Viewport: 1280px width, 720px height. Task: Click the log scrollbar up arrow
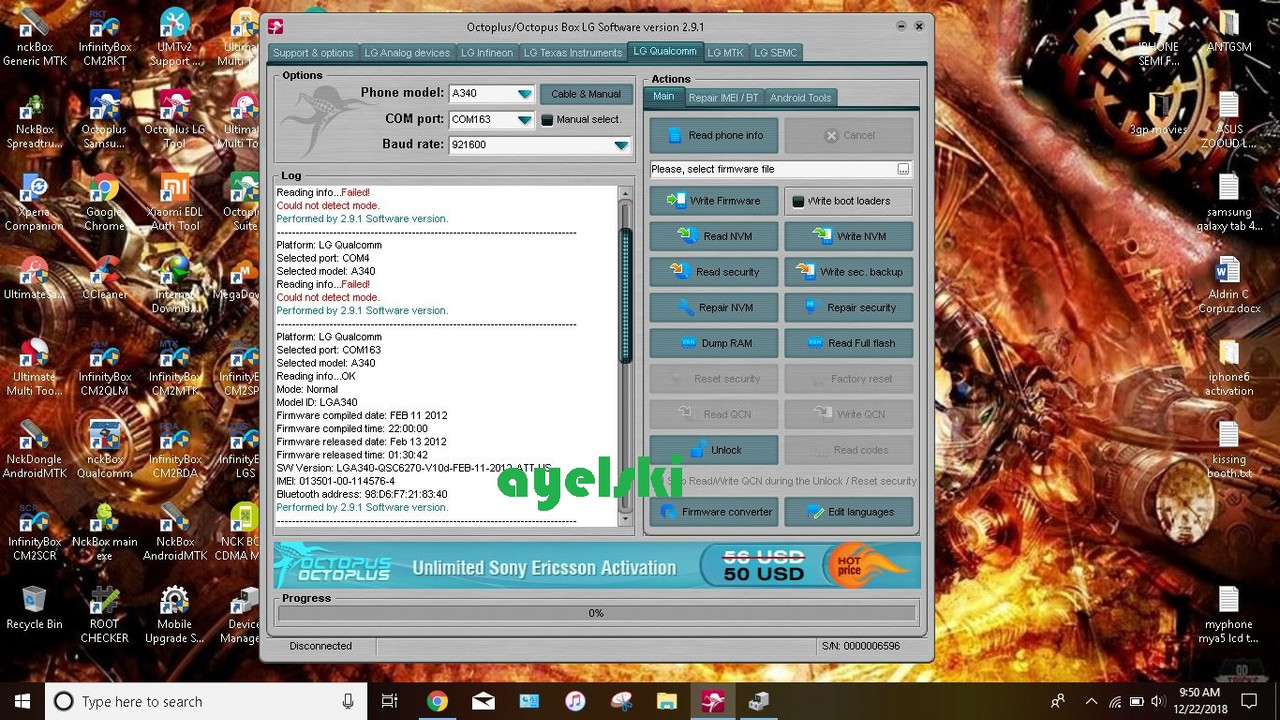626,194
